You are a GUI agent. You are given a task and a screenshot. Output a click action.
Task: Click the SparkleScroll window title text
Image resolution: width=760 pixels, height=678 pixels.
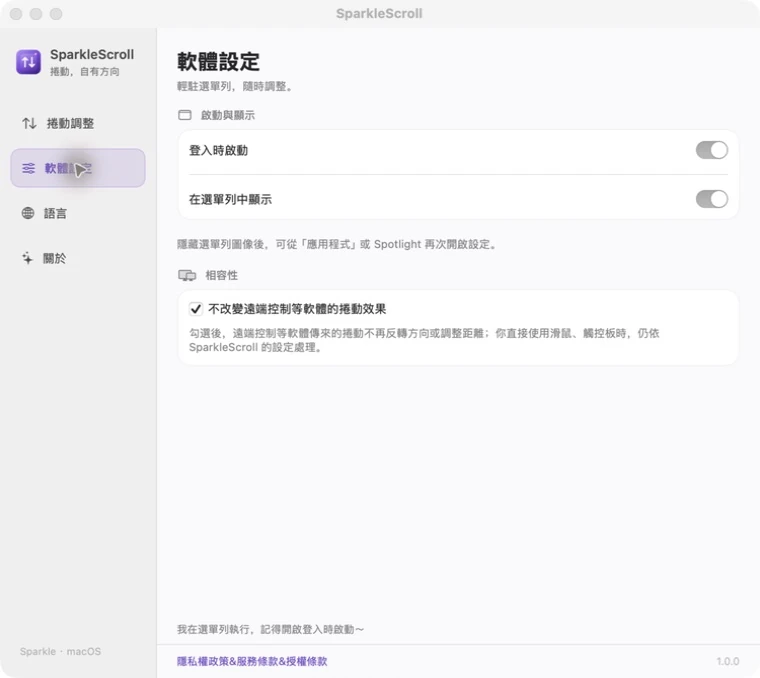[379, 14]
